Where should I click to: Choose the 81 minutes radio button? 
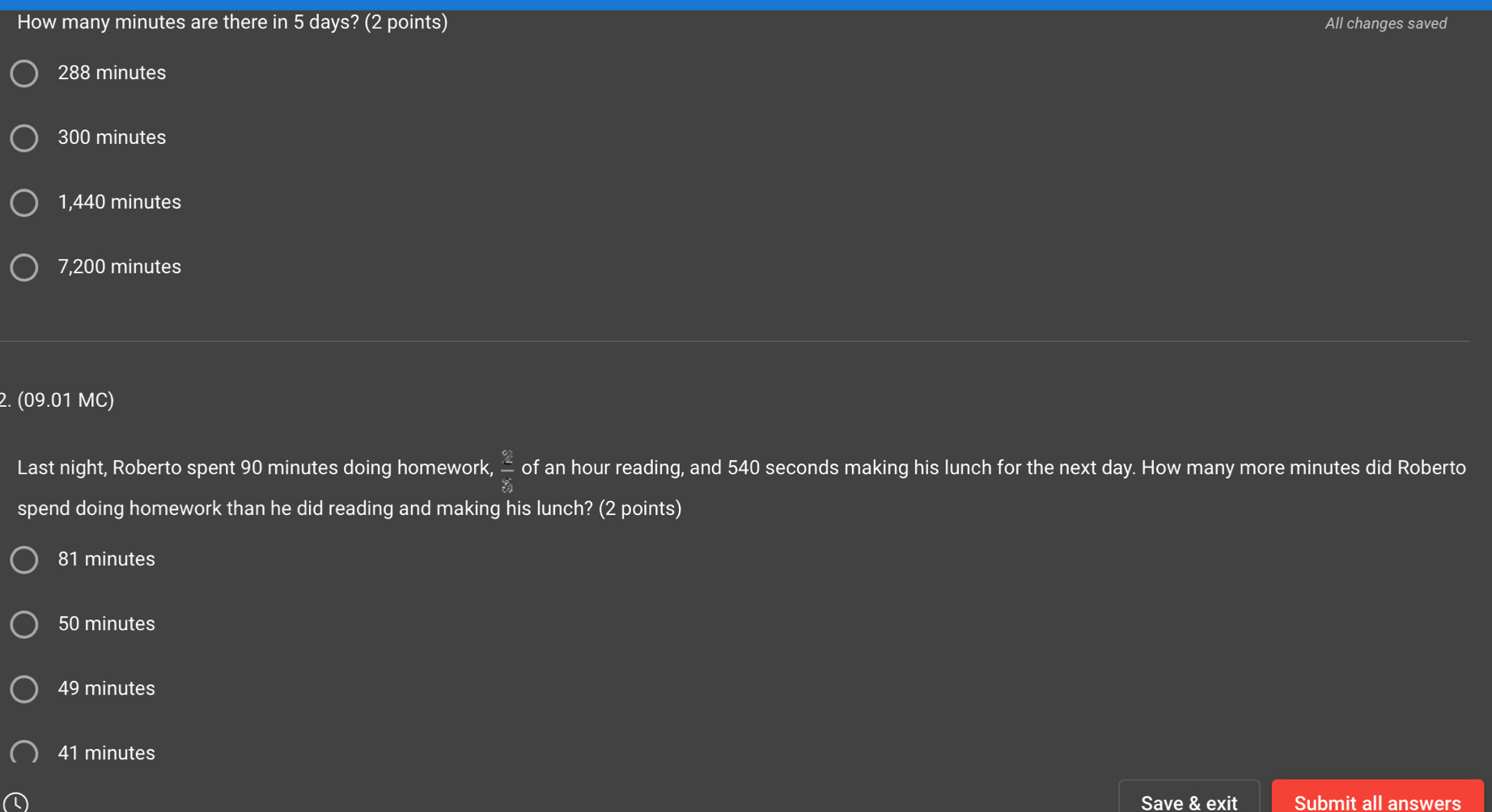click(24, 560)
